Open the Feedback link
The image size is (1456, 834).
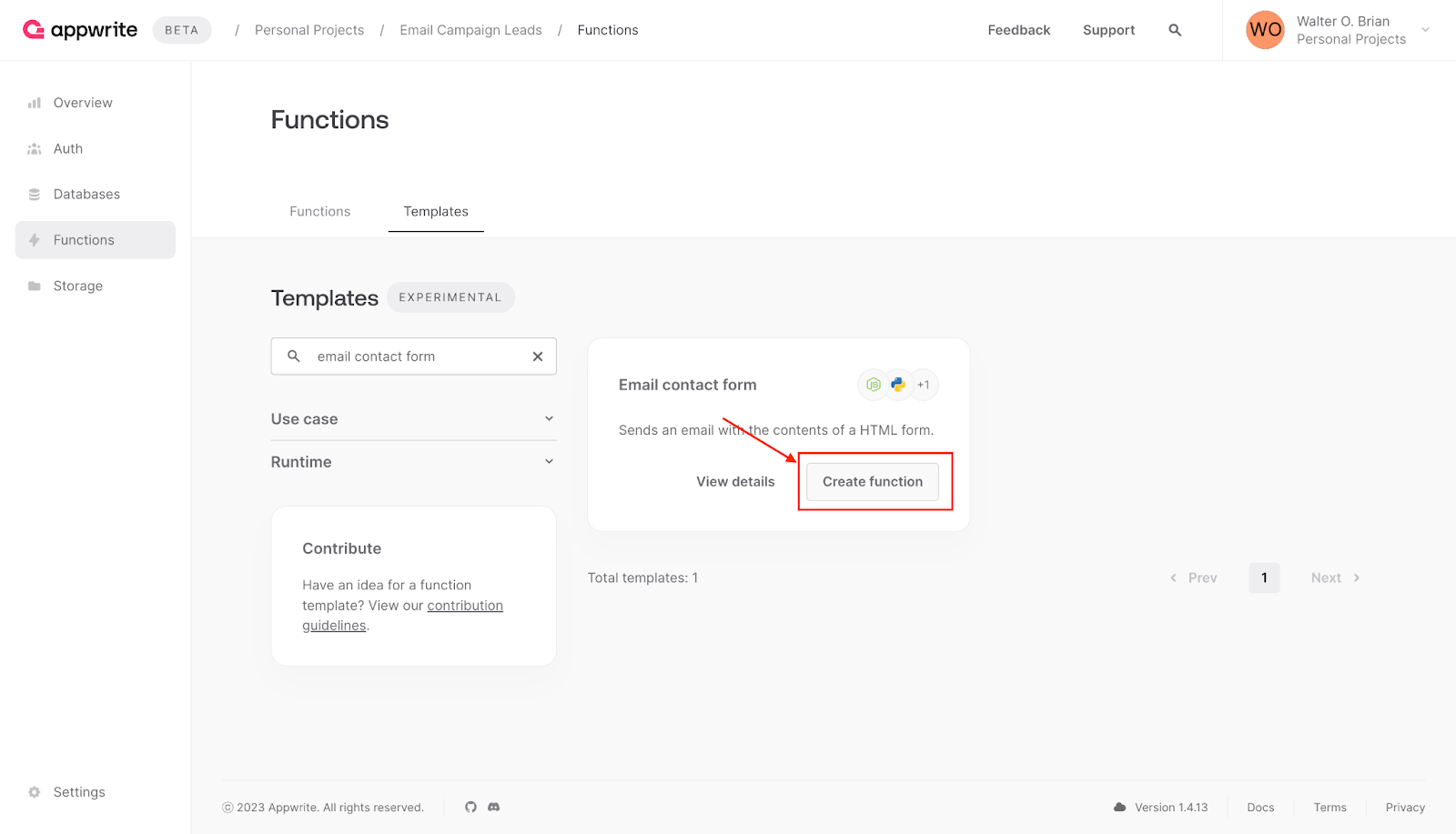point(1019,30)
